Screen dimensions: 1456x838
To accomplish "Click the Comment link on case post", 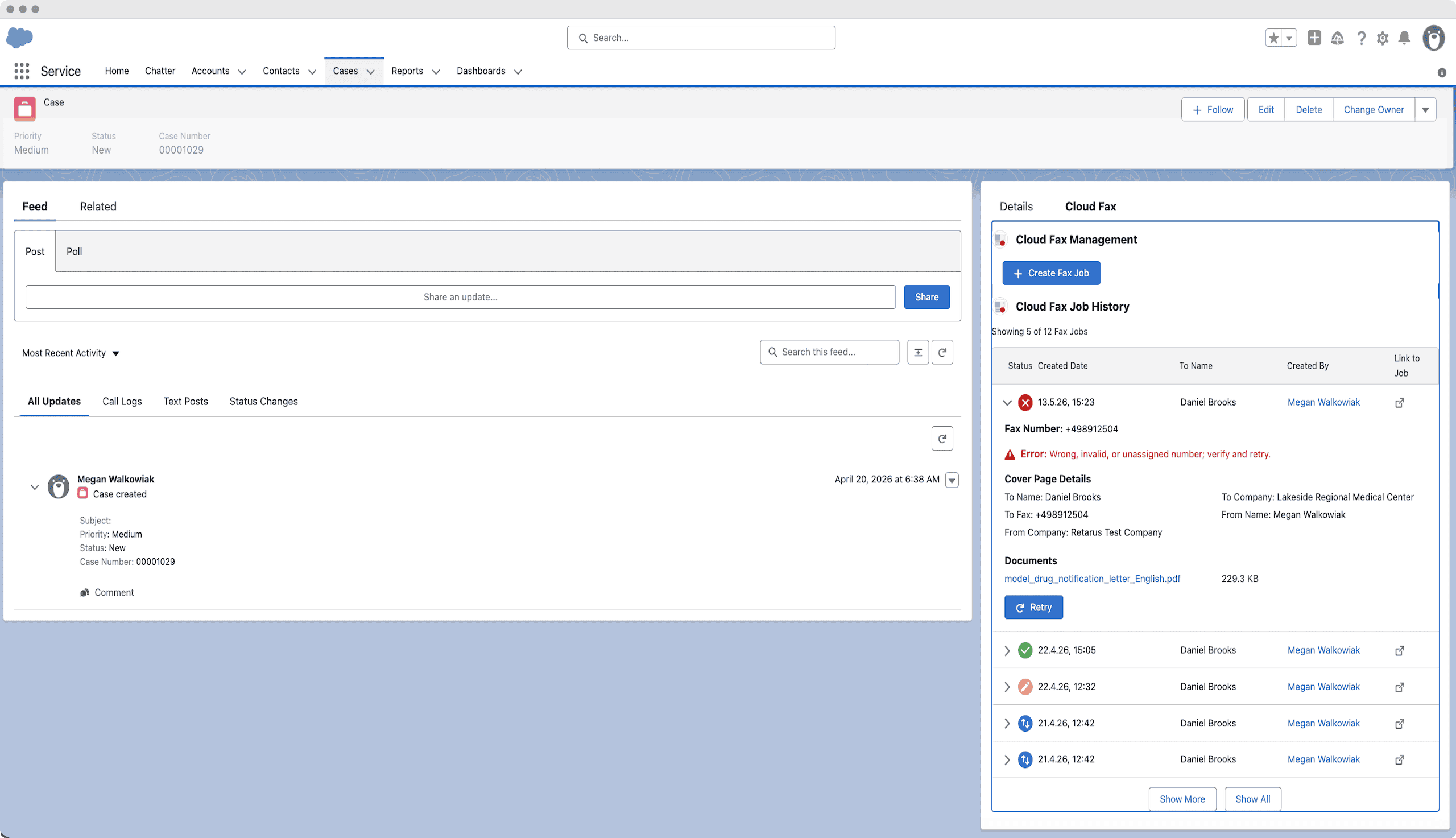I will tap(114, 592).
